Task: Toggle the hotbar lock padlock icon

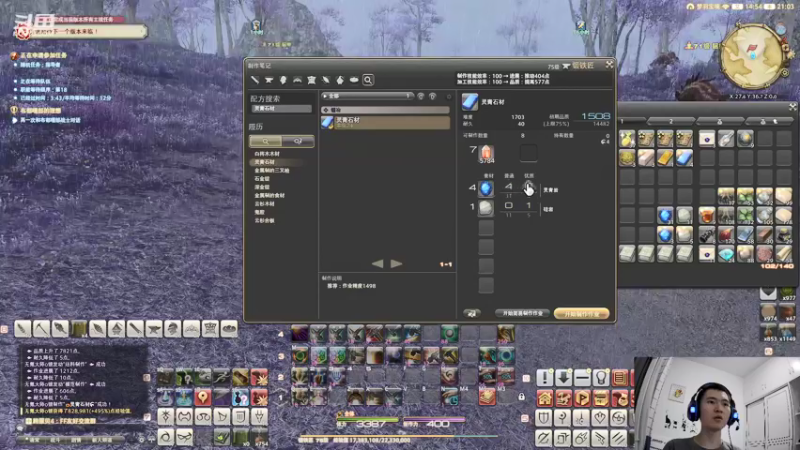Action: click(x=521, y=396)
